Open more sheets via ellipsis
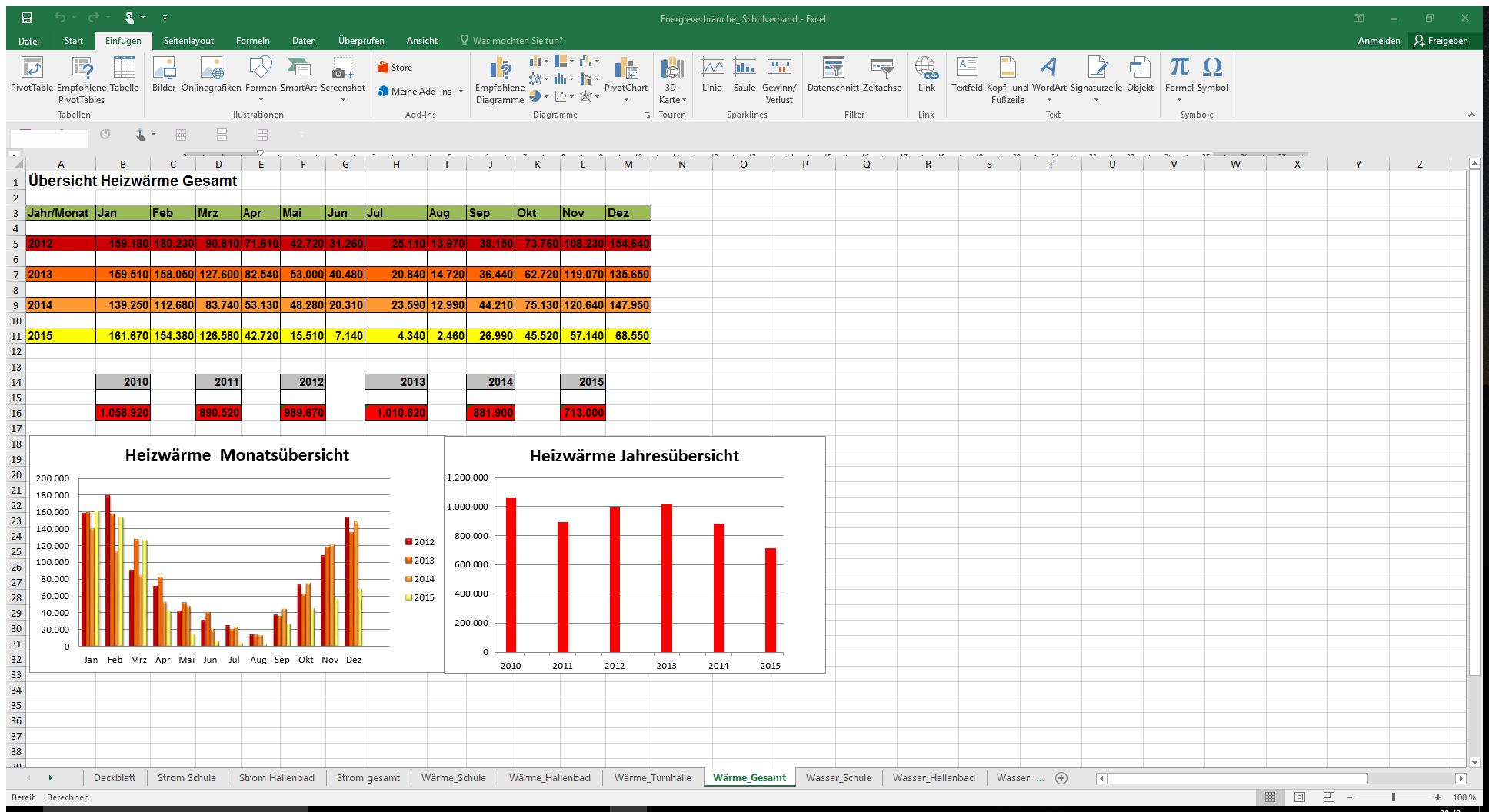1489x812 pixels. (x=1041, y=778)
